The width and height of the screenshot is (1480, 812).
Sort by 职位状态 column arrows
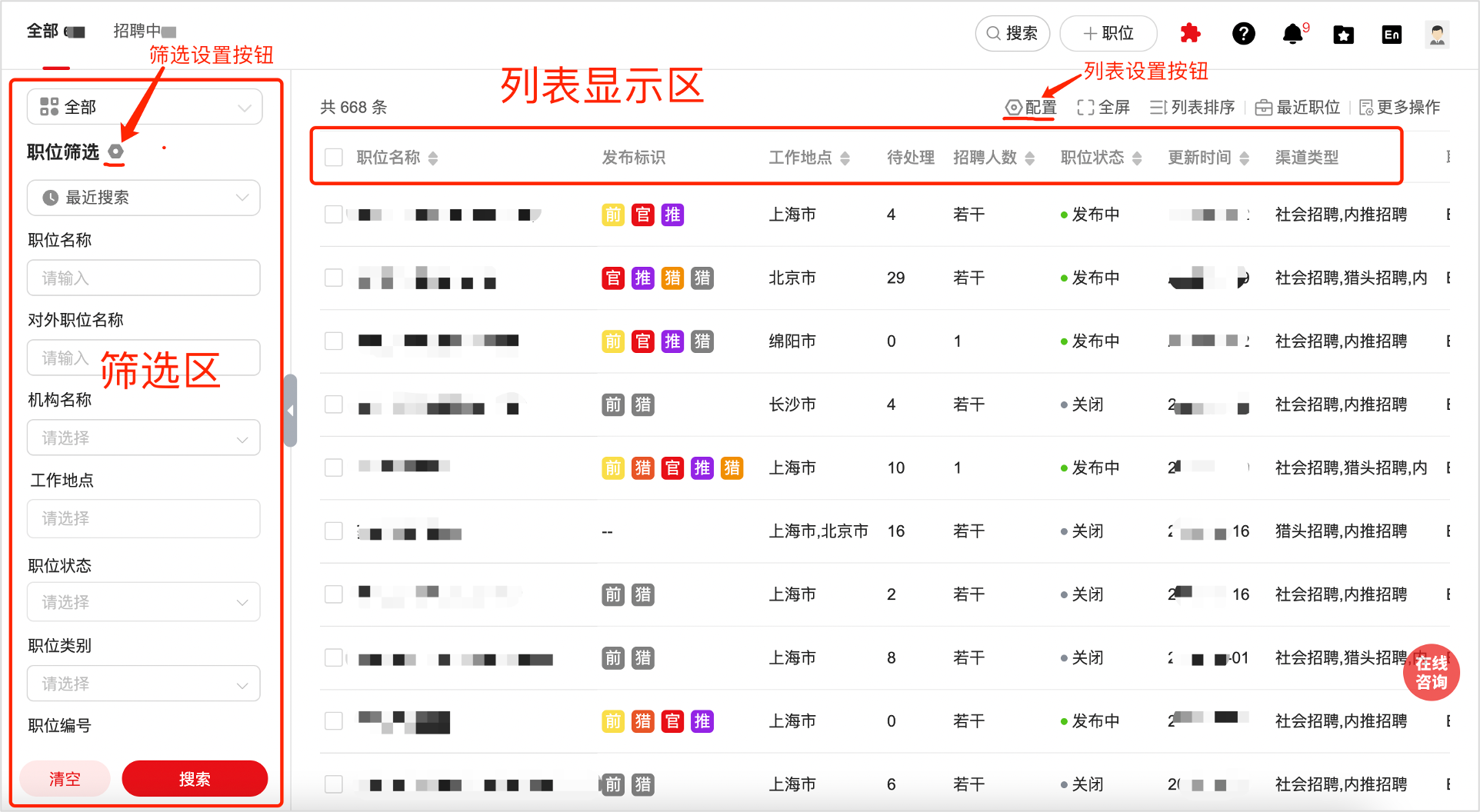click(1136, 158)
